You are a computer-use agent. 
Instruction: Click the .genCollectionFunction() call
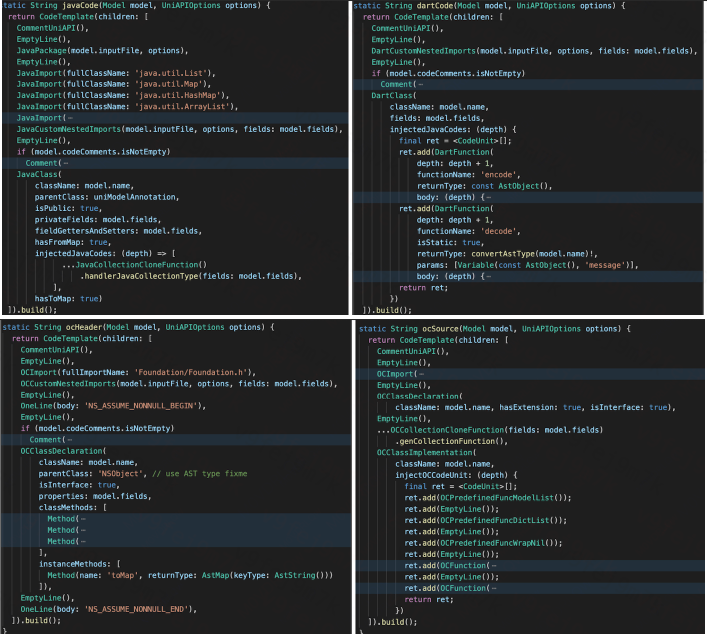451,442
